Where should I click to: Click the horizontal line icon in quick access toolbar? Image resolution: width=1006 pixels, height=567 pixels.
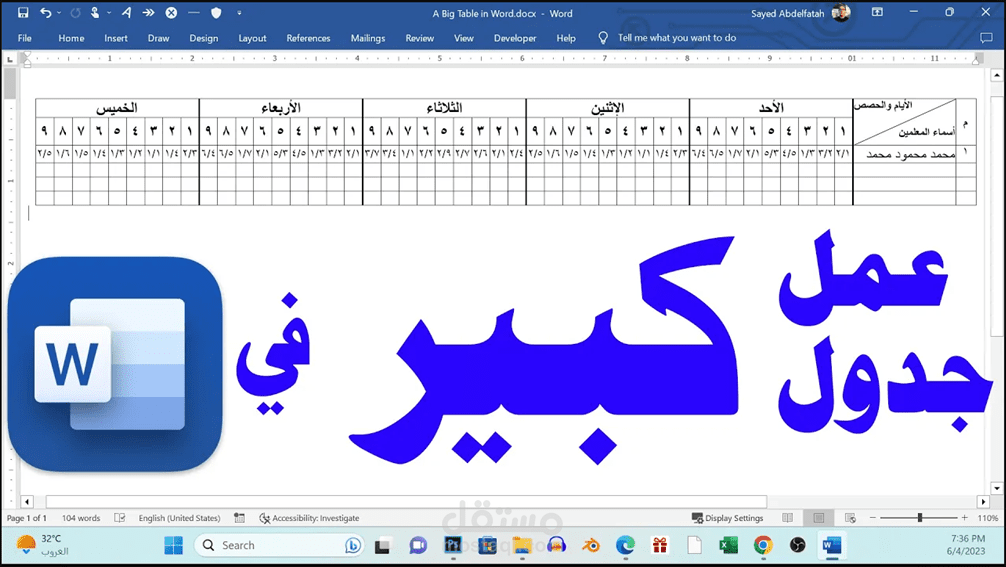(194, 13)
